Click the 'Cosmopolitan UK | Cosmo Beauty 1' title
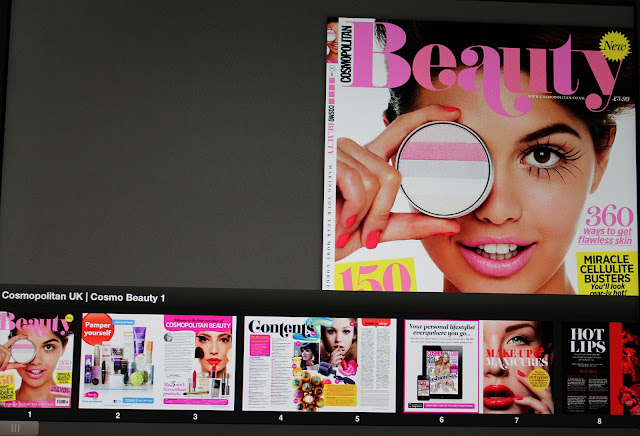640x436 pixels. pyautogui.click(x=83, y=297)
